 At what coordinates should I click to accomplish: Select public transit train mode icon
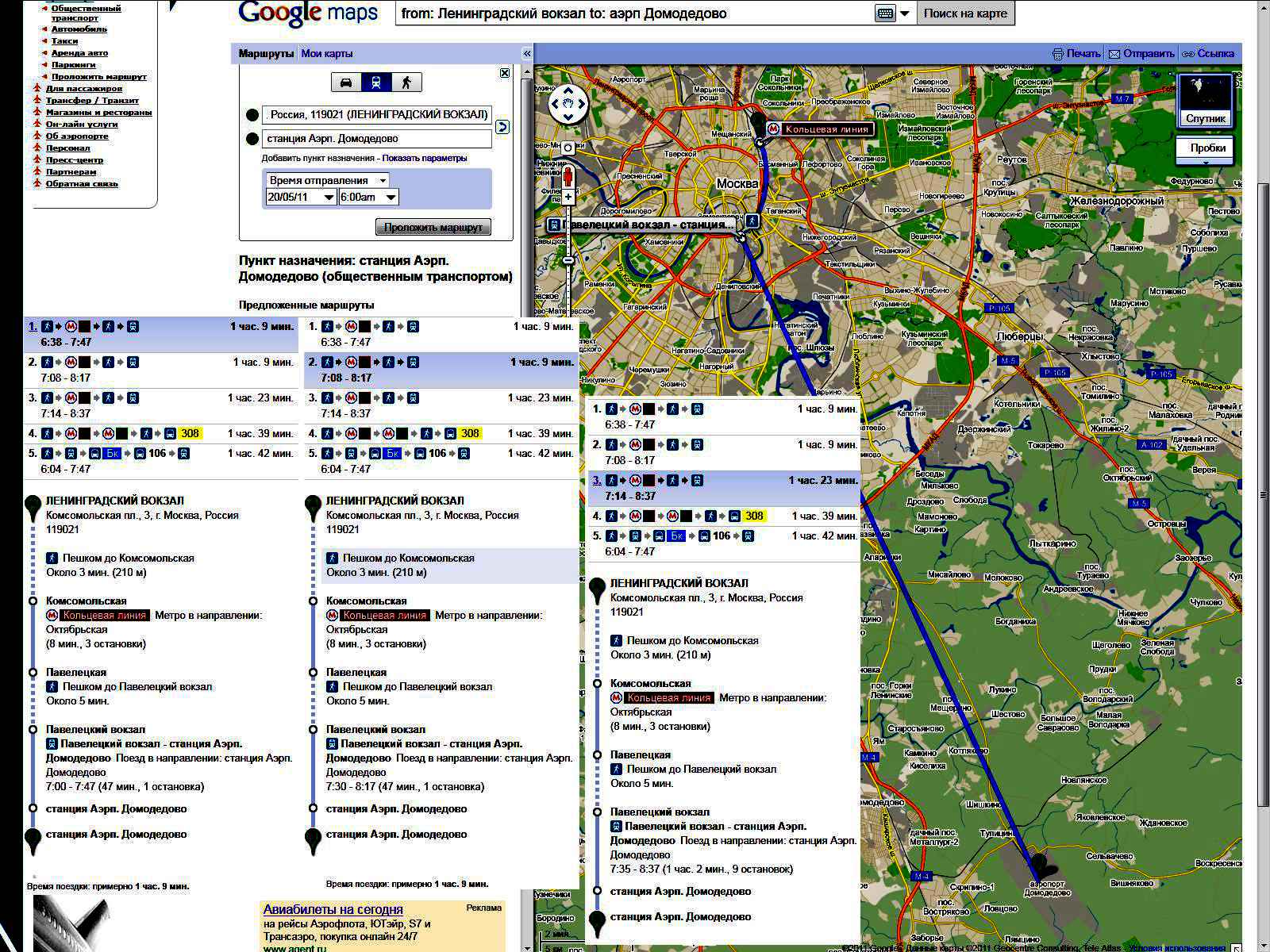(x=376, y=82)
